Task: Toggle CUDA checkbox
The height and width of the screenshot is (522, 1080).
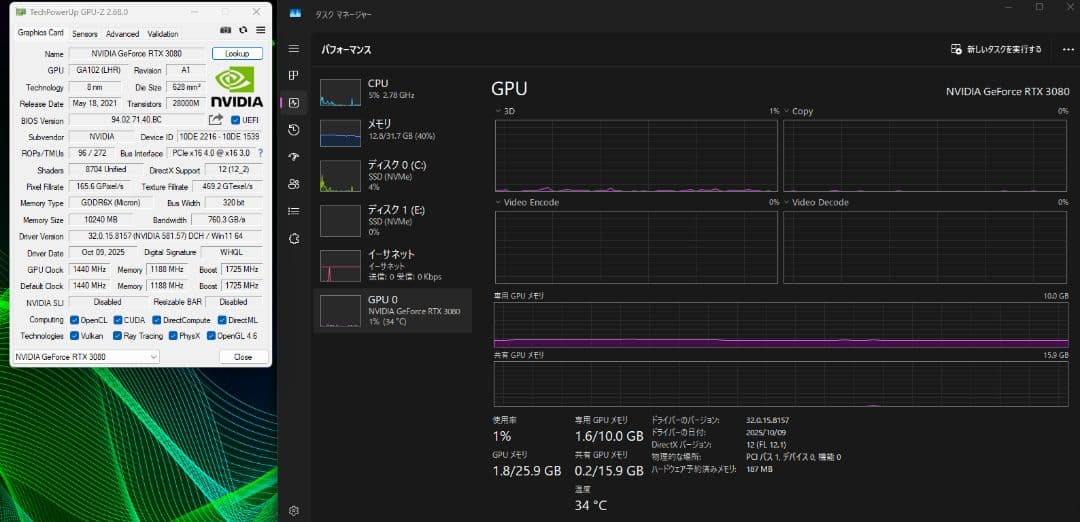Action: 118,320
